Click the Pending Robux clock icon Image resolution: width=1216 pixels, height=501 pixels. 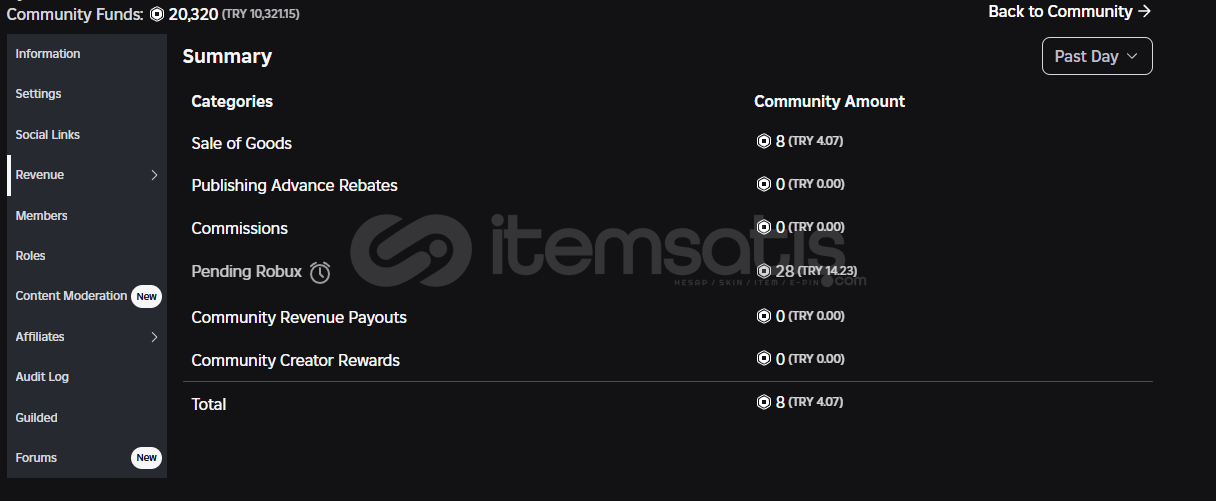(x=320, y=272)
